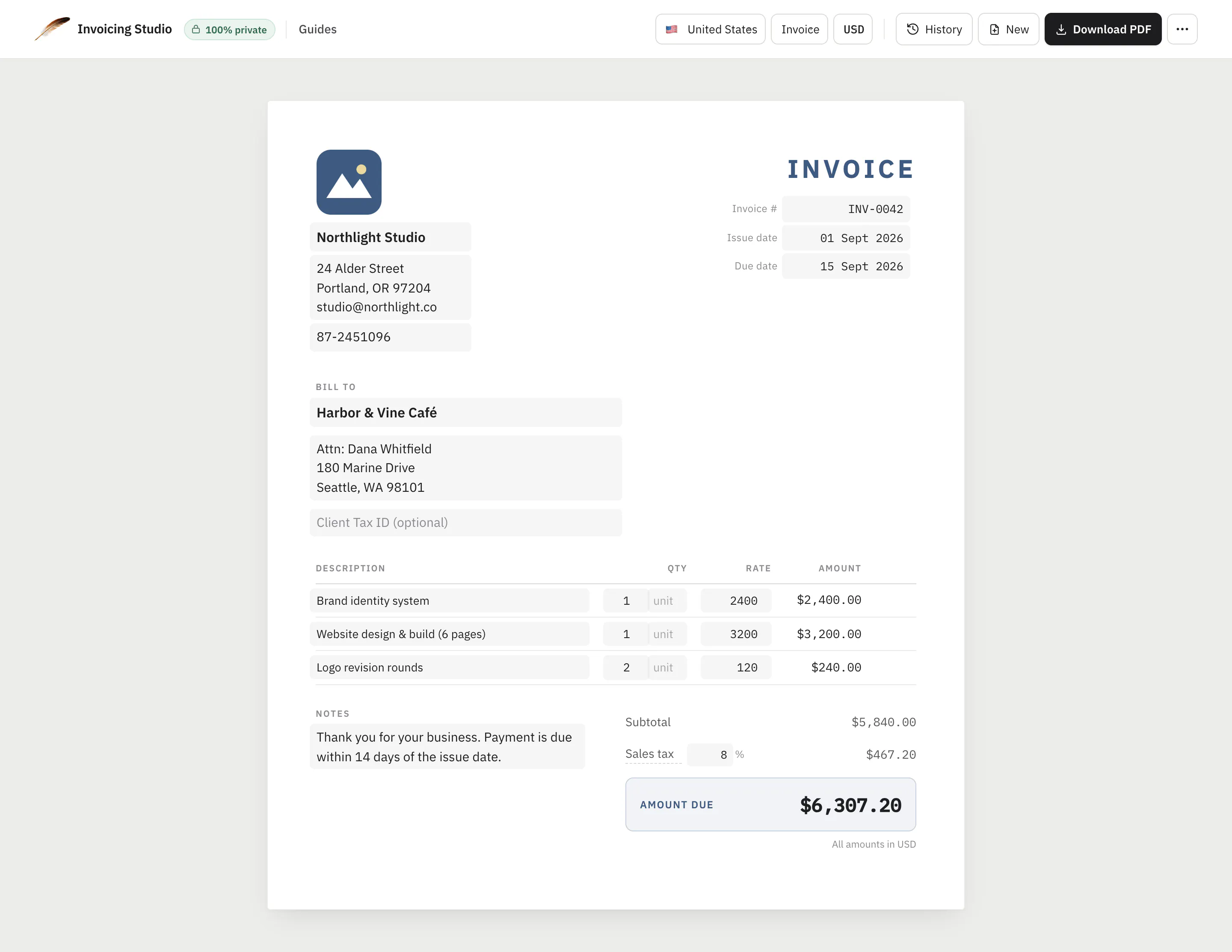Click the QTY column header
Image resolution: width=1232 pixels, height=952 pixels.
coord(677,568)
